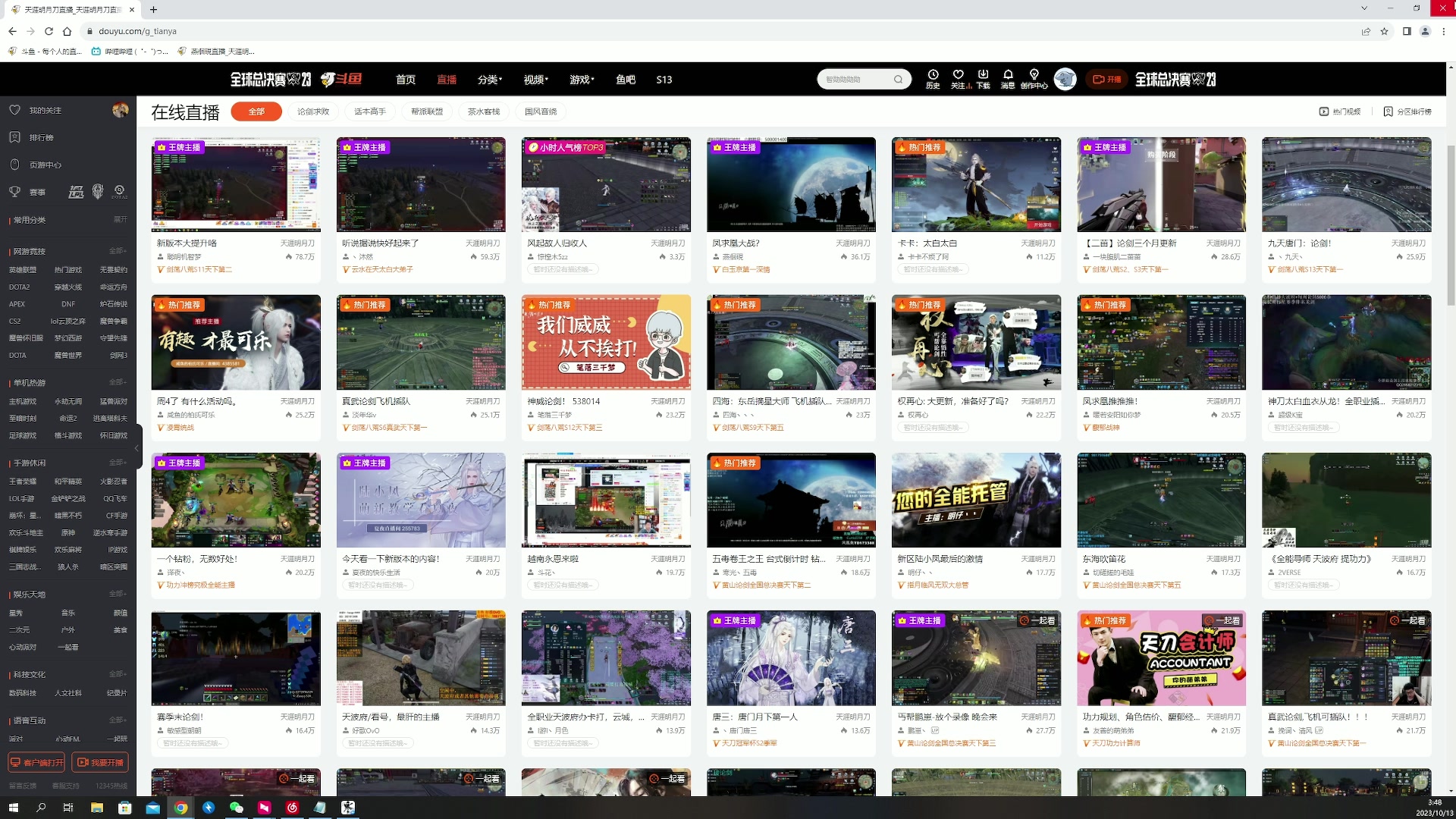This screenshot has width=1456, height=819.
Task: Expand 常用分类 with the 展开 link
Action: pyautogui.click(x=120, y=219)
